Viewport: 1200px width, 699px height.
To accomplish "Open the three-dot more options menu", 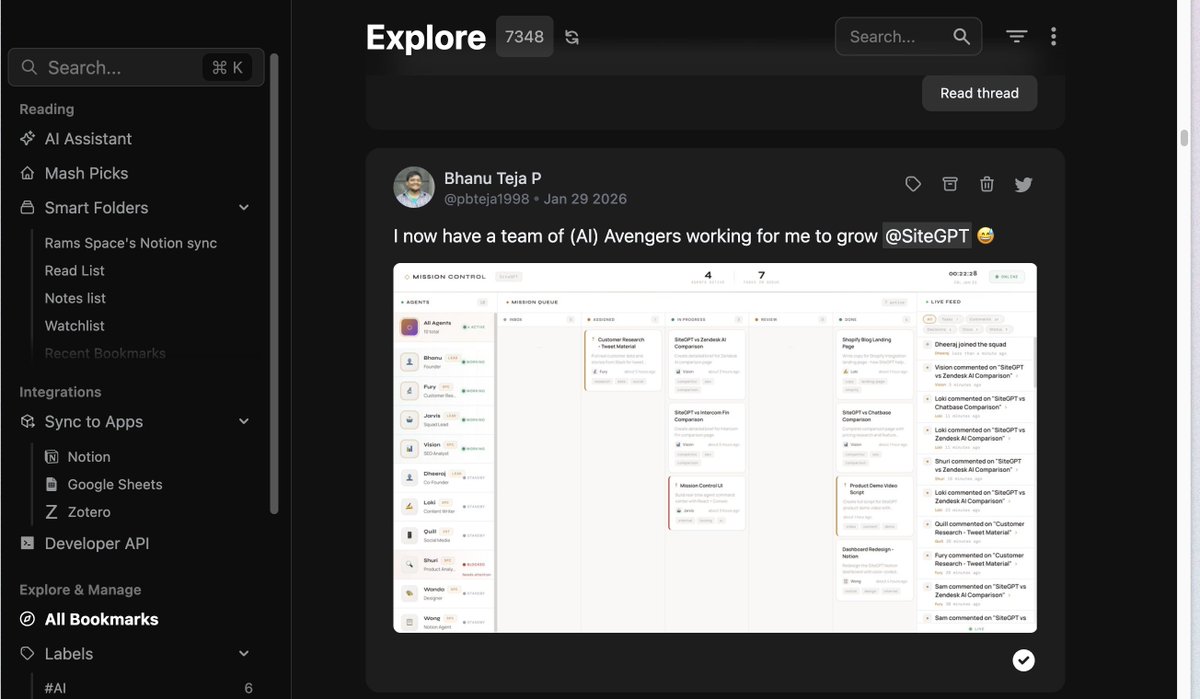I will point(1053,37).
